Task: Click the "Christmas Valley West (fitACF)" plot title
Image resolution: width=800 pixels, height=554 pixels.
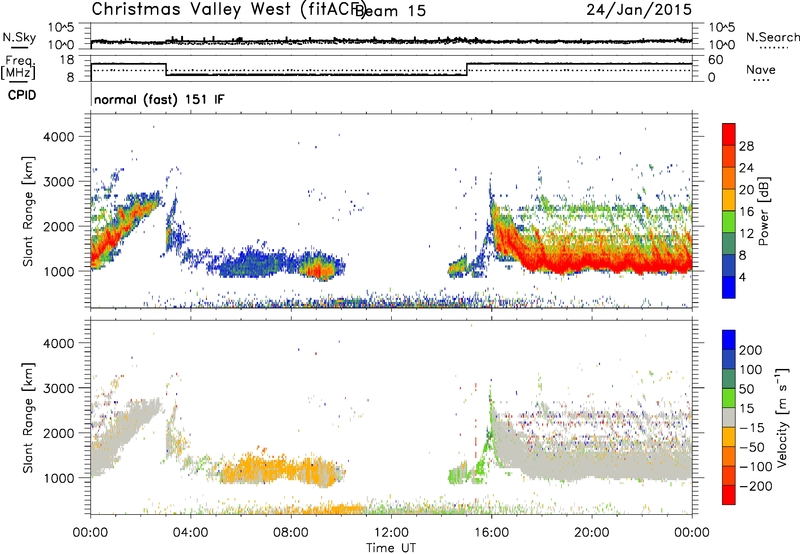Action: tap(228, 9)
